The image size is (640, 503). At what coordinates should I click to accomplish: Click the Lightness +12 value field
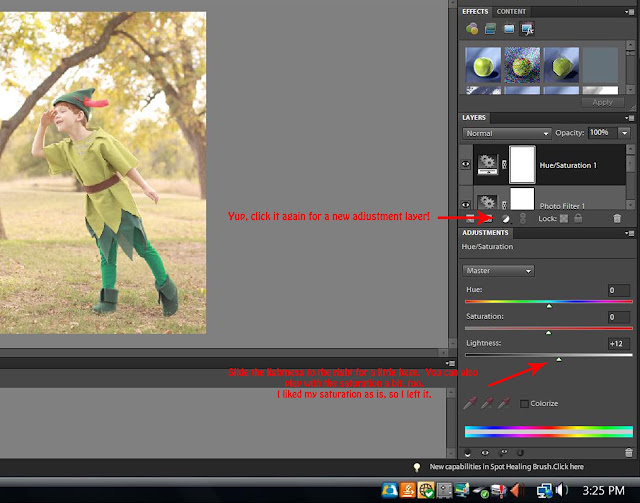pos(619,344)
